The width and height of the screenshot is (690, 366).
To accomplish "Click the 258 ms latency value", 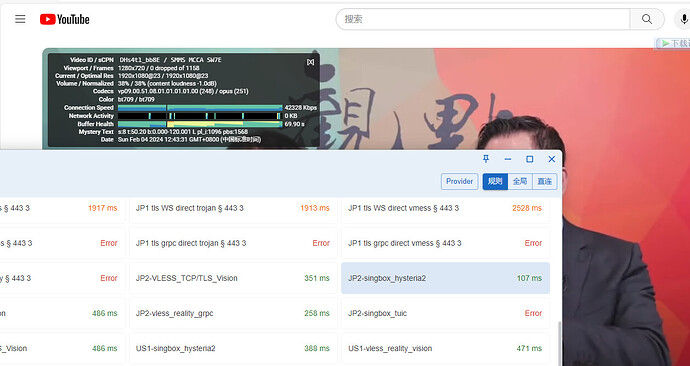I will tap(317, 313).
